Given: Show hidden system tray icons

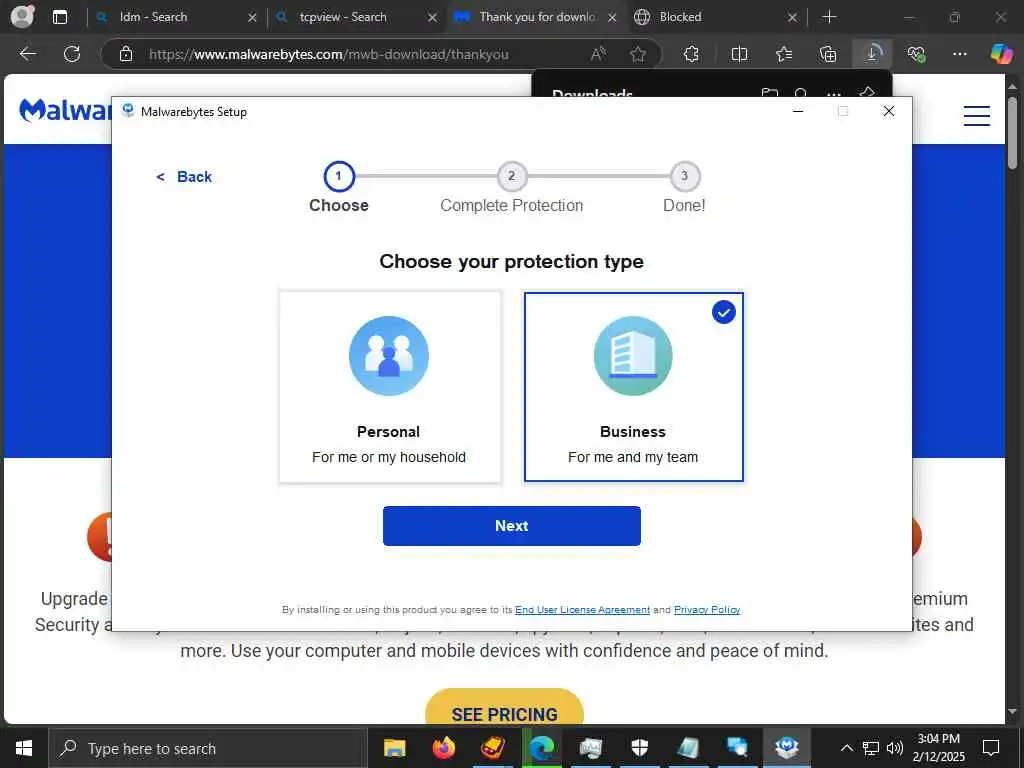Looking at the screenshot, I should pyautogui.click(x=846, y=748).
